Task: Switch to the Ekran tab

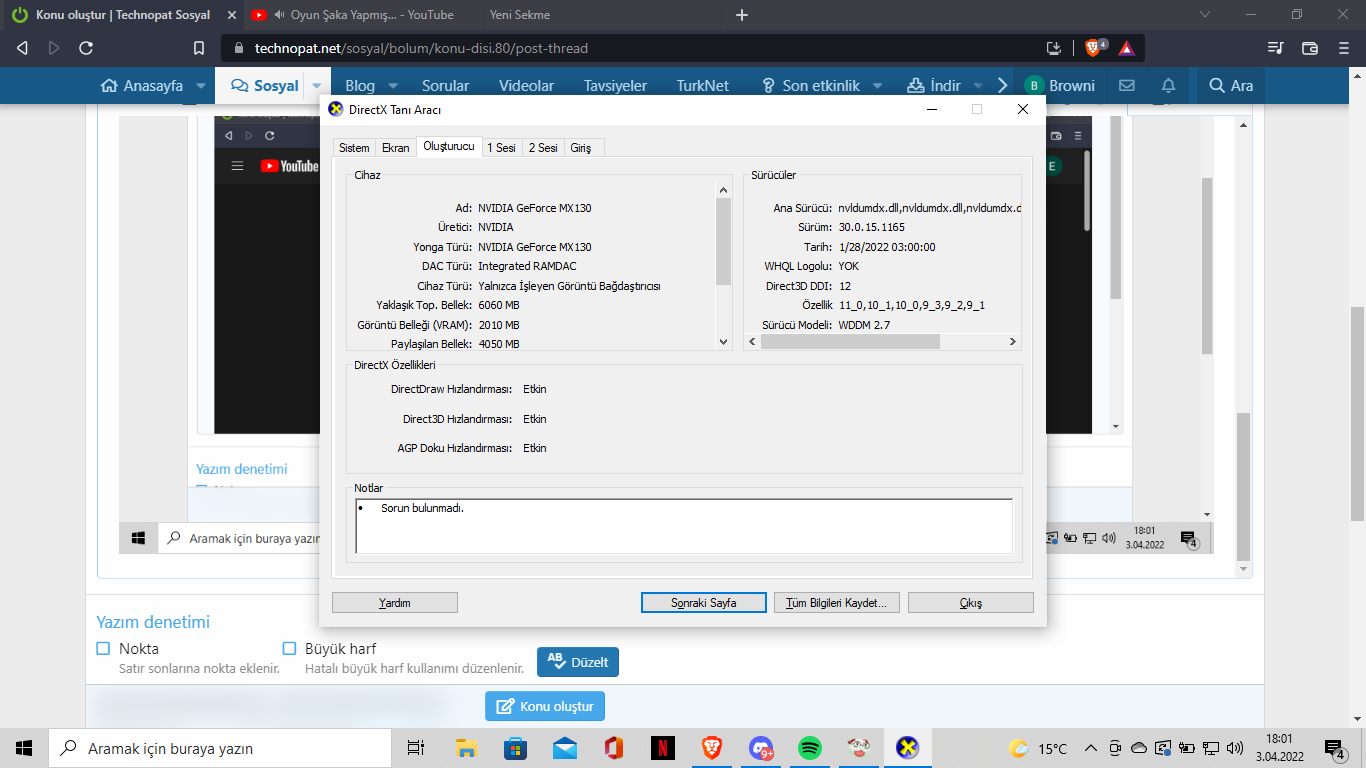Action: tap(396, 148)
